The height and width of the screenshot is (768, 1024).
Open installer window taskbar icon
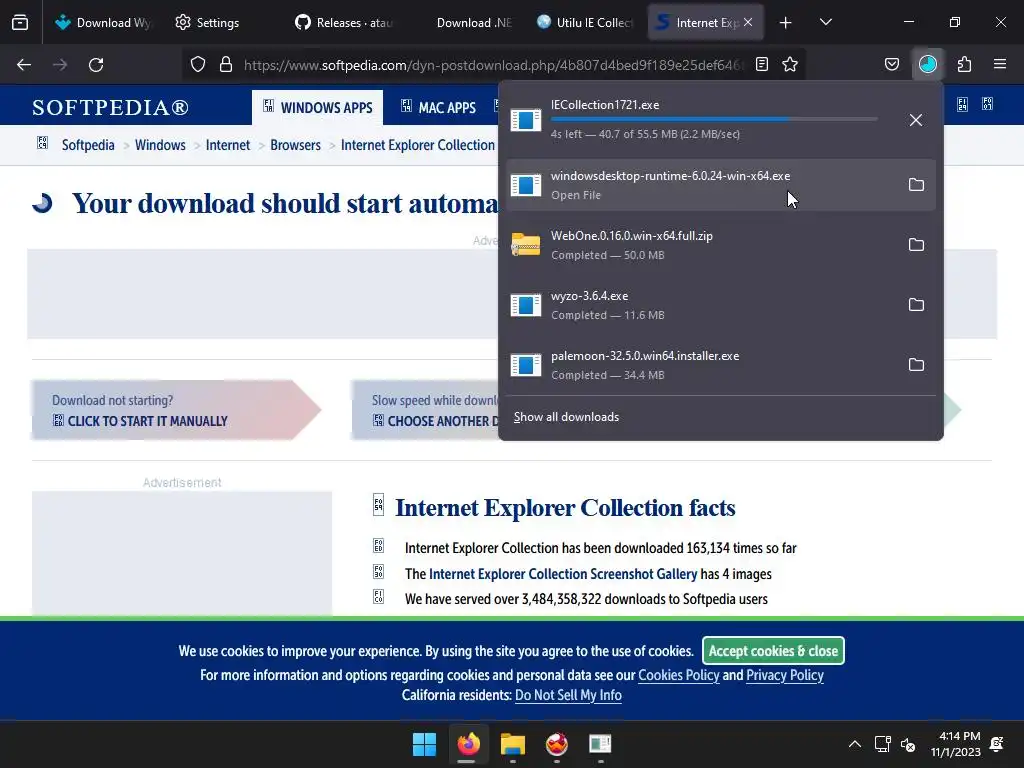pyautogui.click(x=600, y=744)
